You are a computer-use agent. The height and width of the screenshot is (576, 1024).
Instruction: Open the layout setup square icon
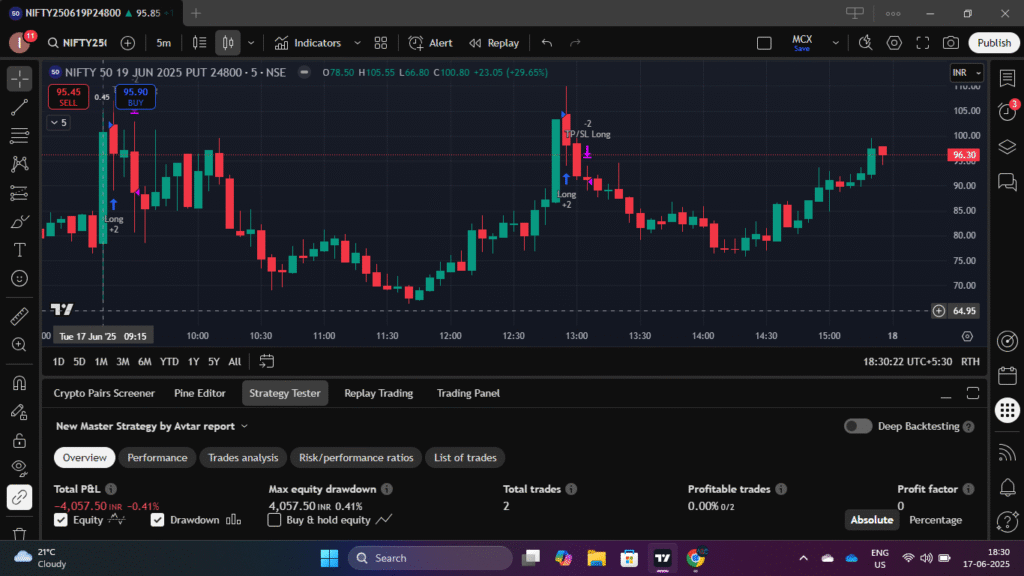(764, 43)
